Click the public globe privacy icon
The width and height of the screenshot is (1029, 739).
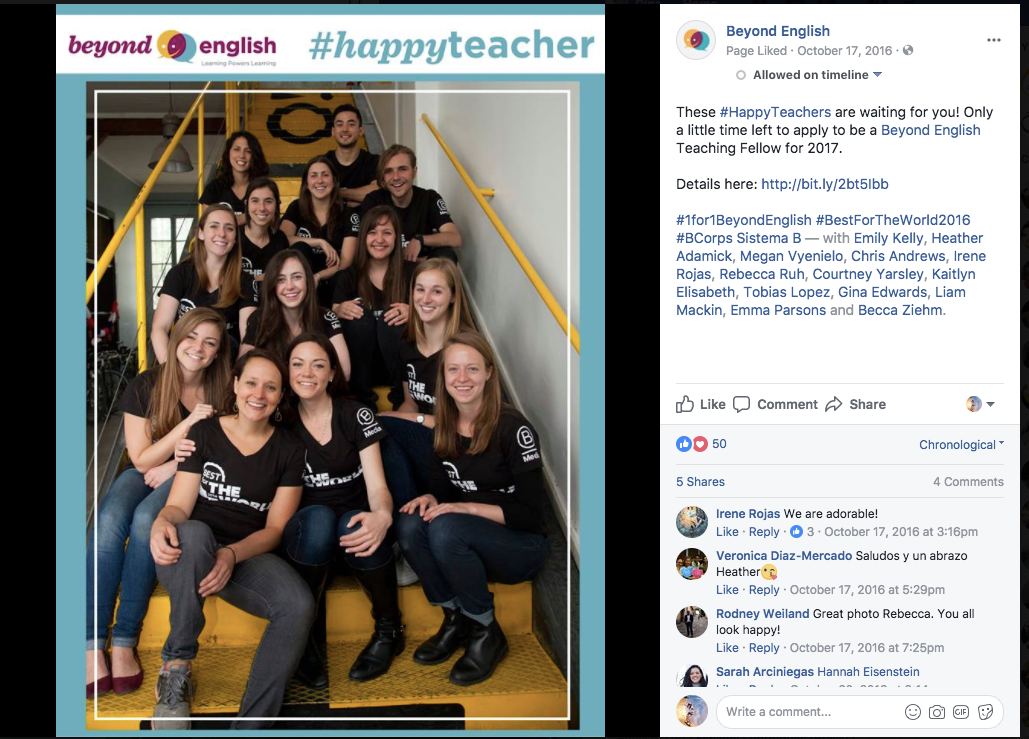(908, 51)
